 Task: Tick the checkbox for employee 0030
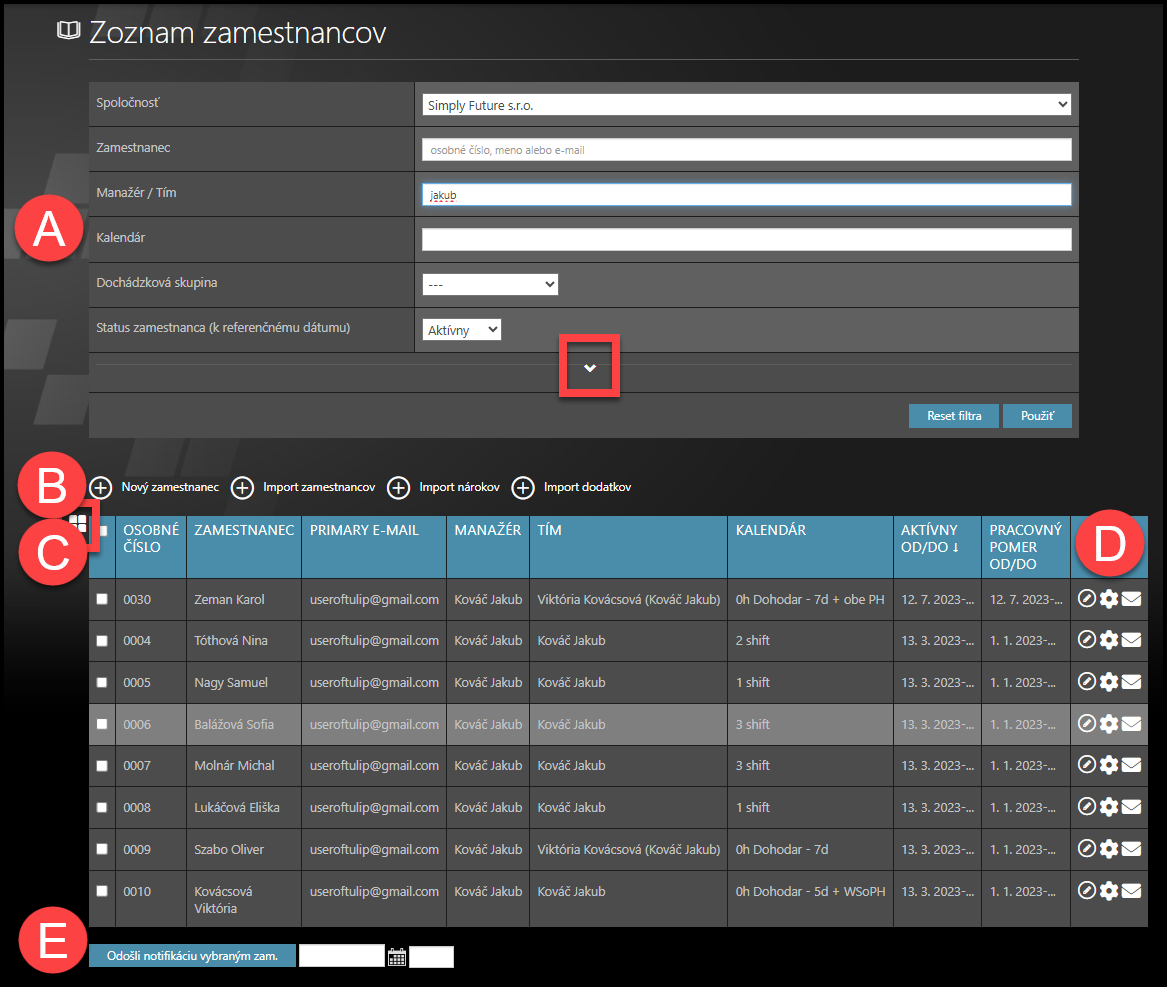coord(102,599)
